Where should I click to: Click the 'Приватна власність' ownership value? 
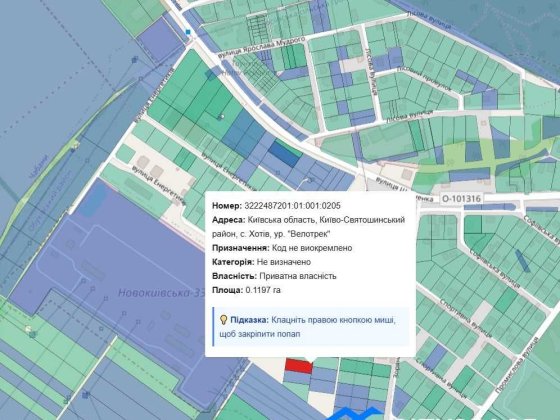298,276
